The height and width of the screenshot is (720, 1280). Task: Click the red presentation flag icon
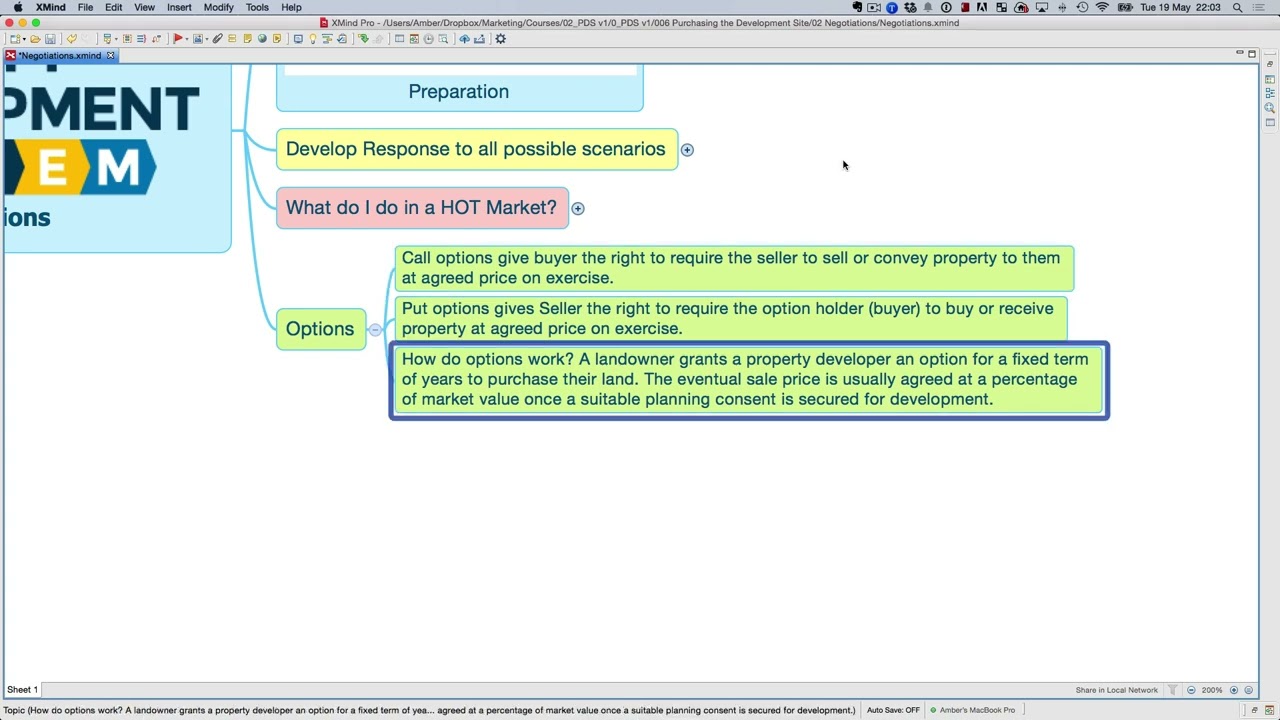[x=178, y=39]
